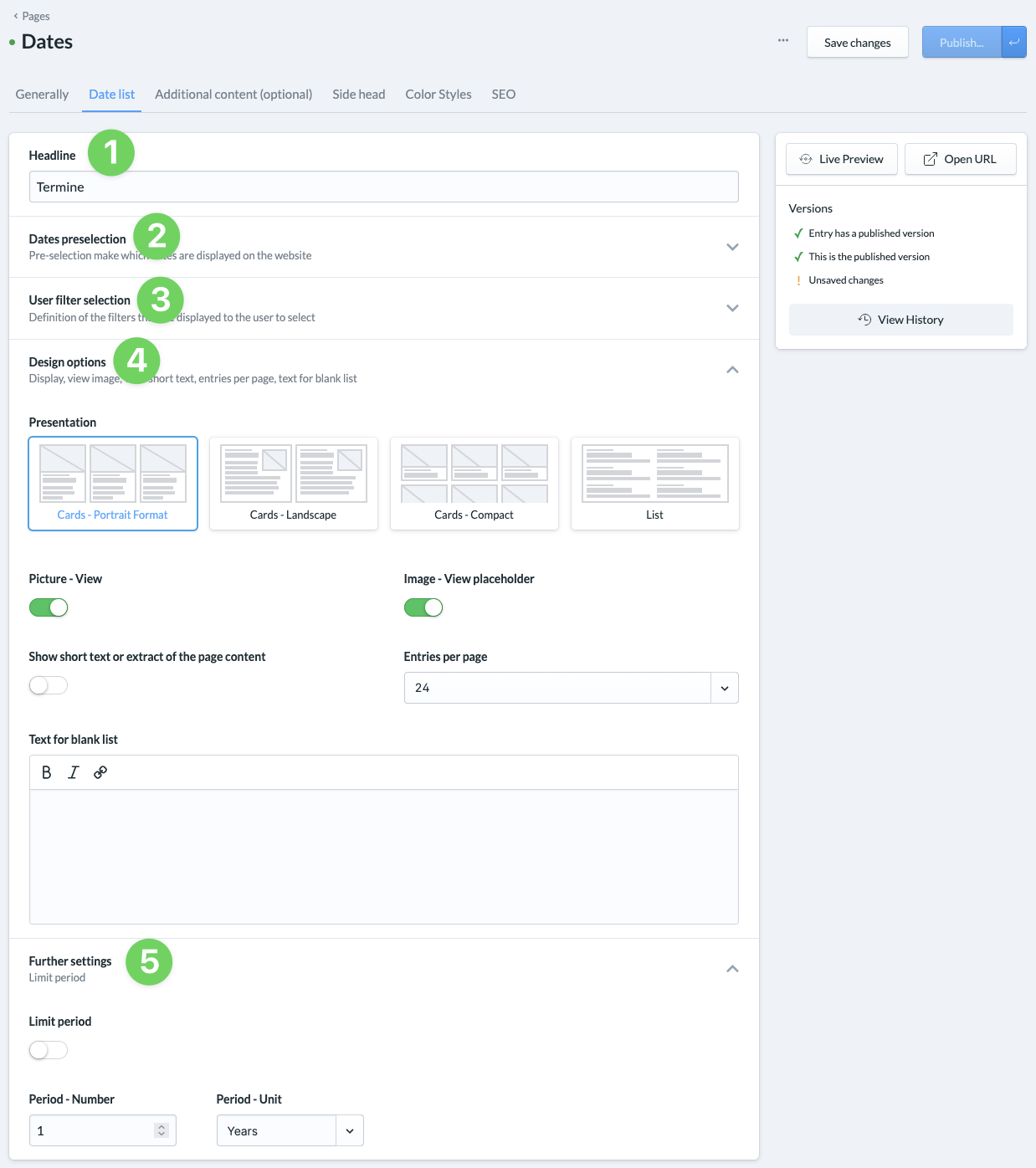
Task: Click the Publish... button
Action: [x=962, y=42]
